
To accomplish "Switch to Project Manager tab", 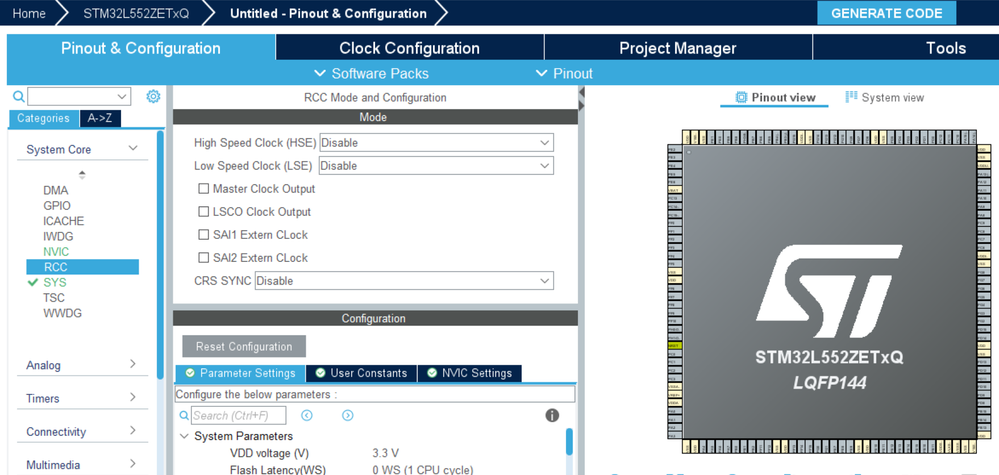I will pyautogui.click(x=678, y=48).
